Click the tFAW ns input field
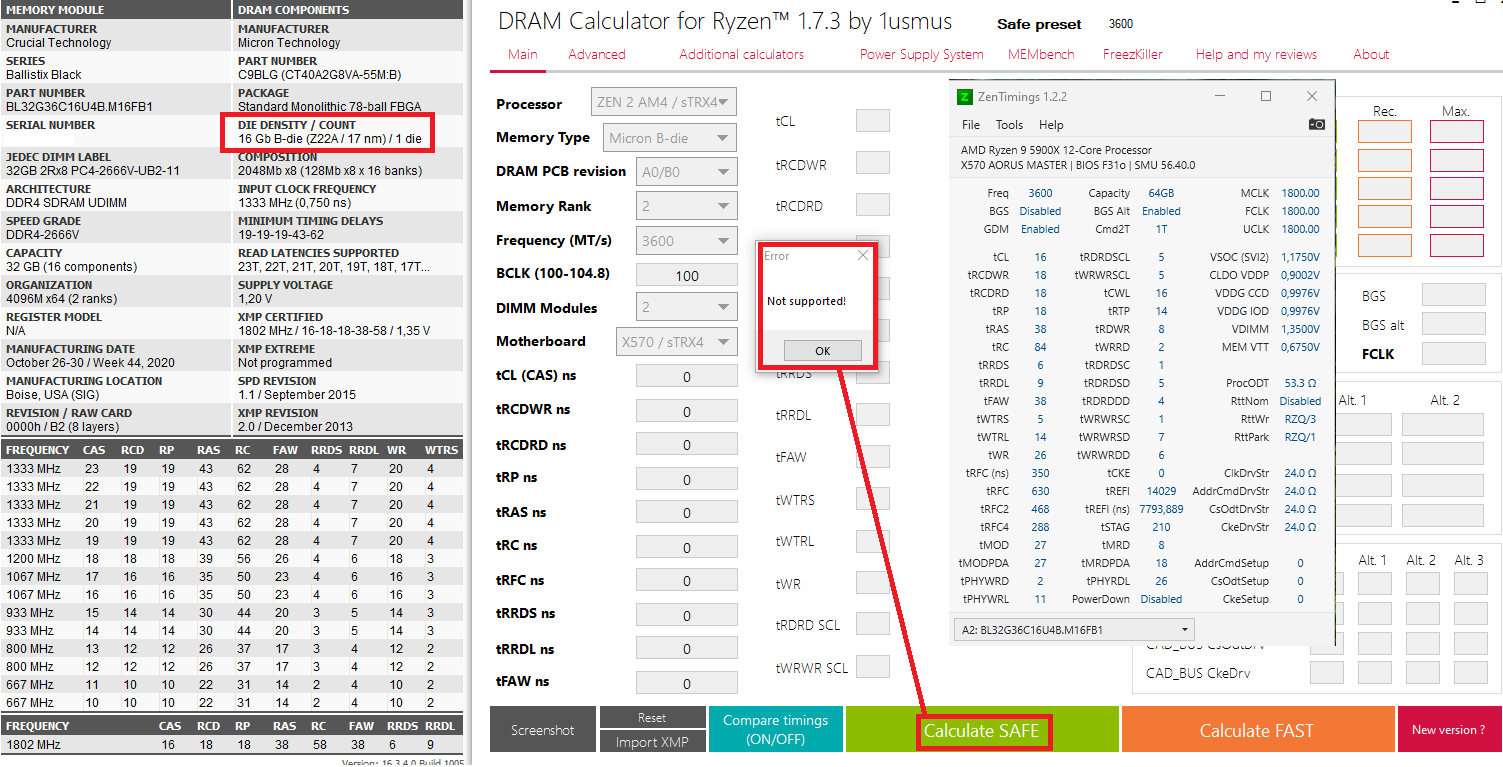Viewport: 1503px width, 767px height. coord(687,683)
